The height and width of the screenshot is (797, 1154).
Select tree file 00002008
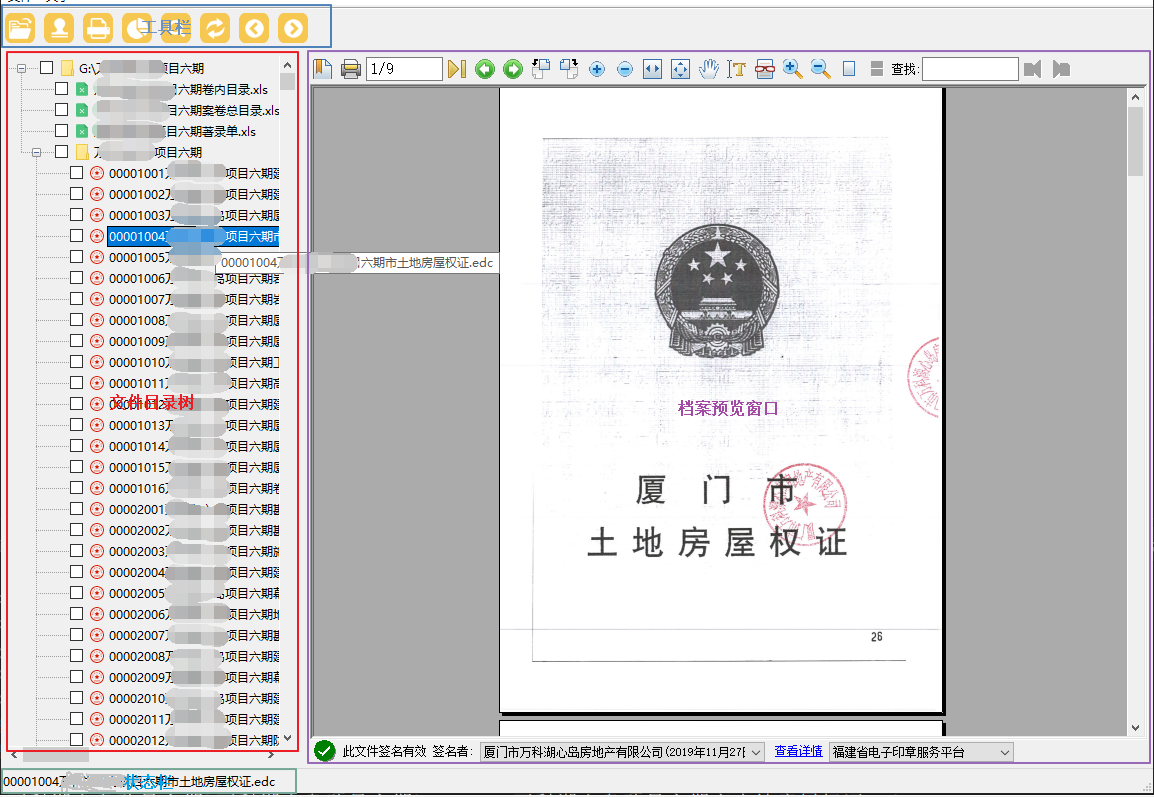[x=194, y=656]
